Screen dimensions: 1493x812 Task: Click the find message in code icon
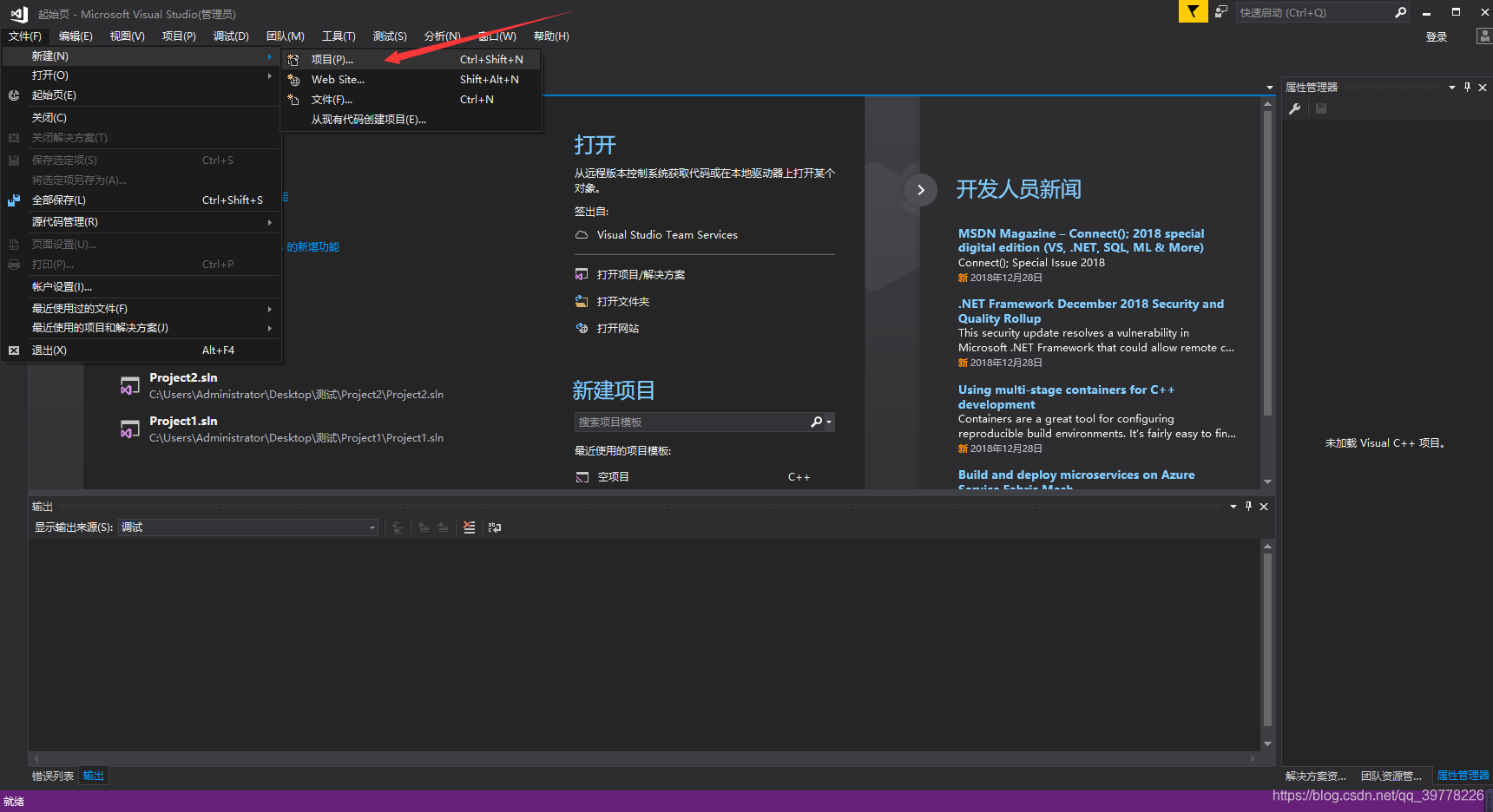[x=398, y=527]
